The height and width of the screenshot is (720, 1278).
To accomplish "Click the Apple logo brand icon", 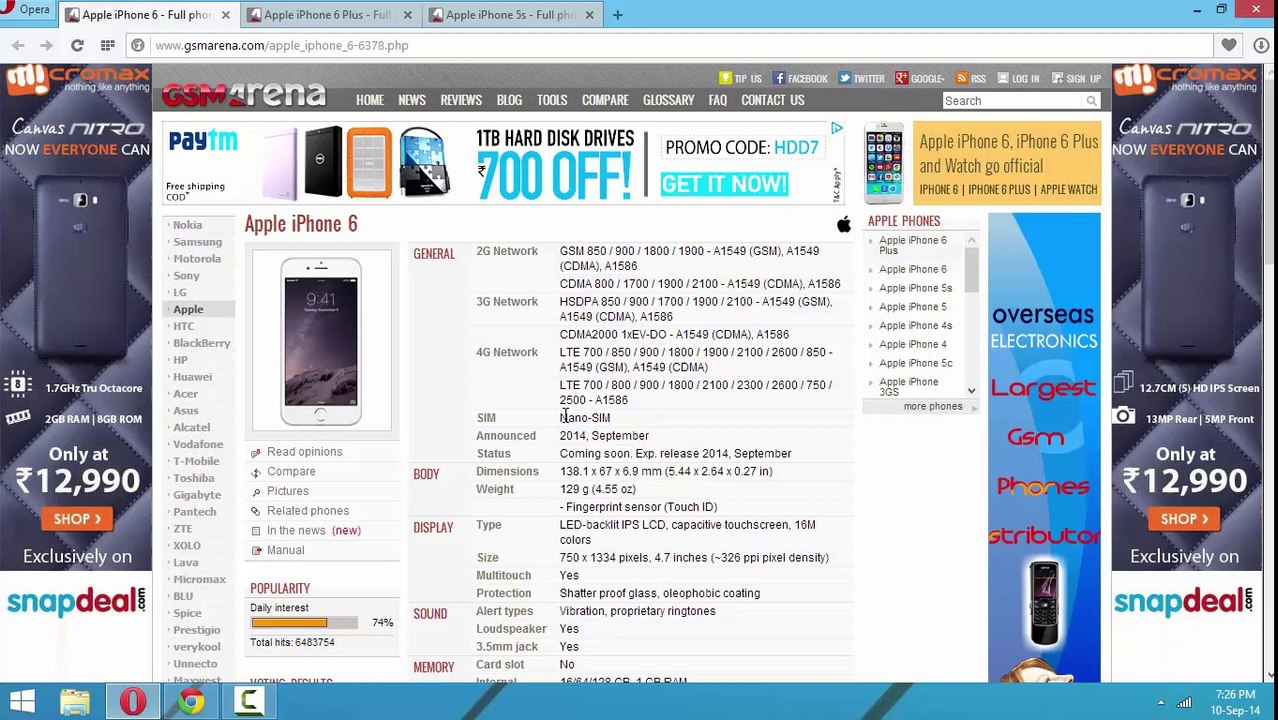I will 844,225.
